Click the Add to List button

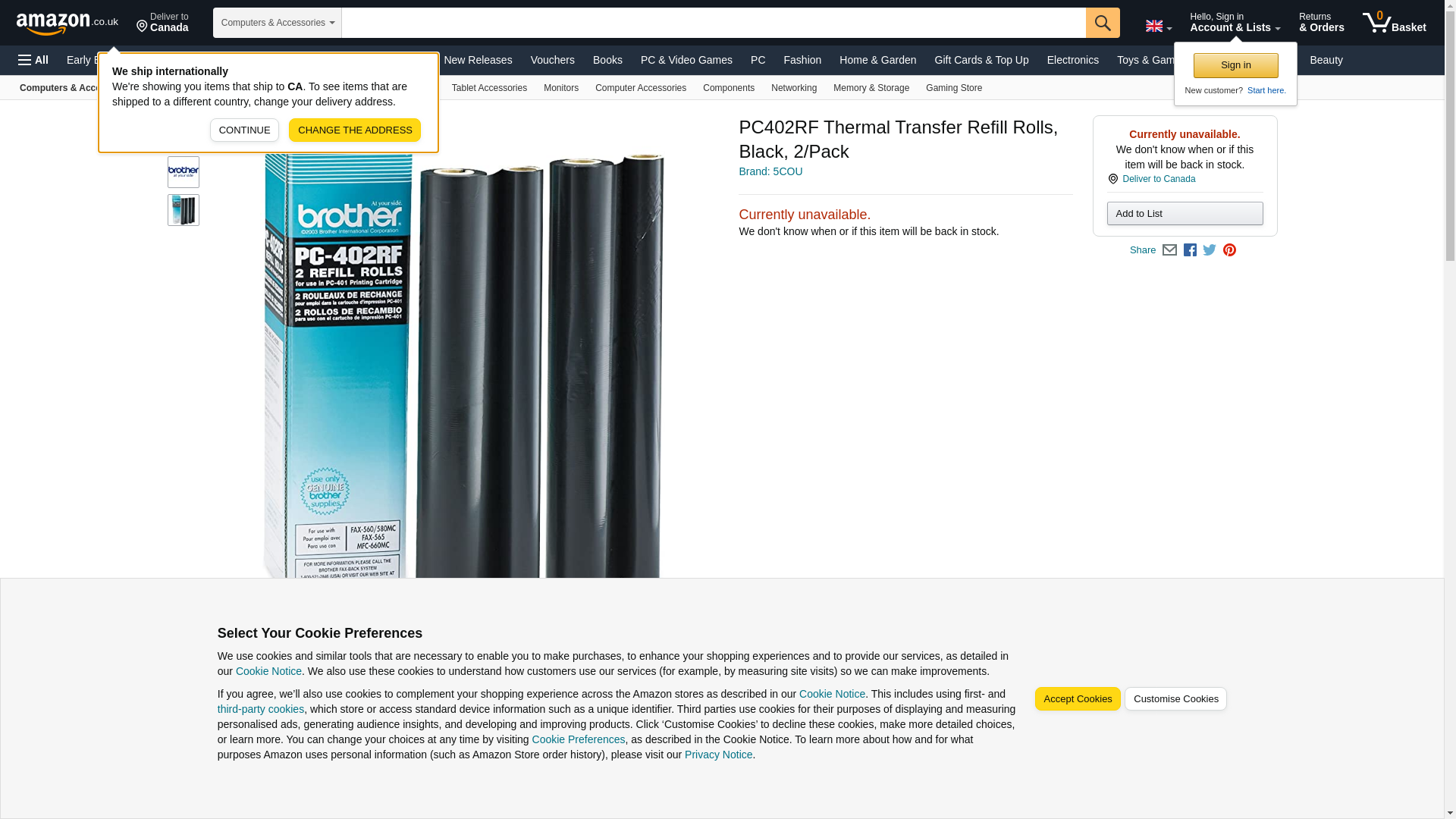click(1185, 213)
